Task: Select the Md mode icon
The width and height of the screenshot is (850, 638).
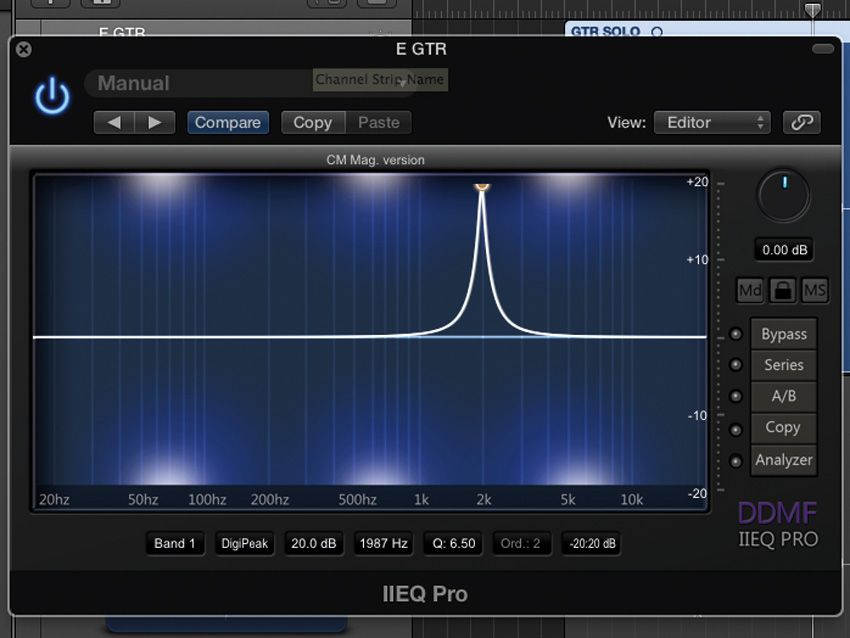Action: pos(749,290)
